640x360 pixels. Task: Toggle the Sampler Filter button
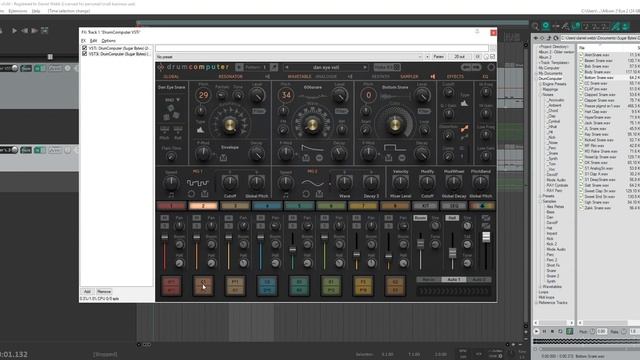coord(424,111)
